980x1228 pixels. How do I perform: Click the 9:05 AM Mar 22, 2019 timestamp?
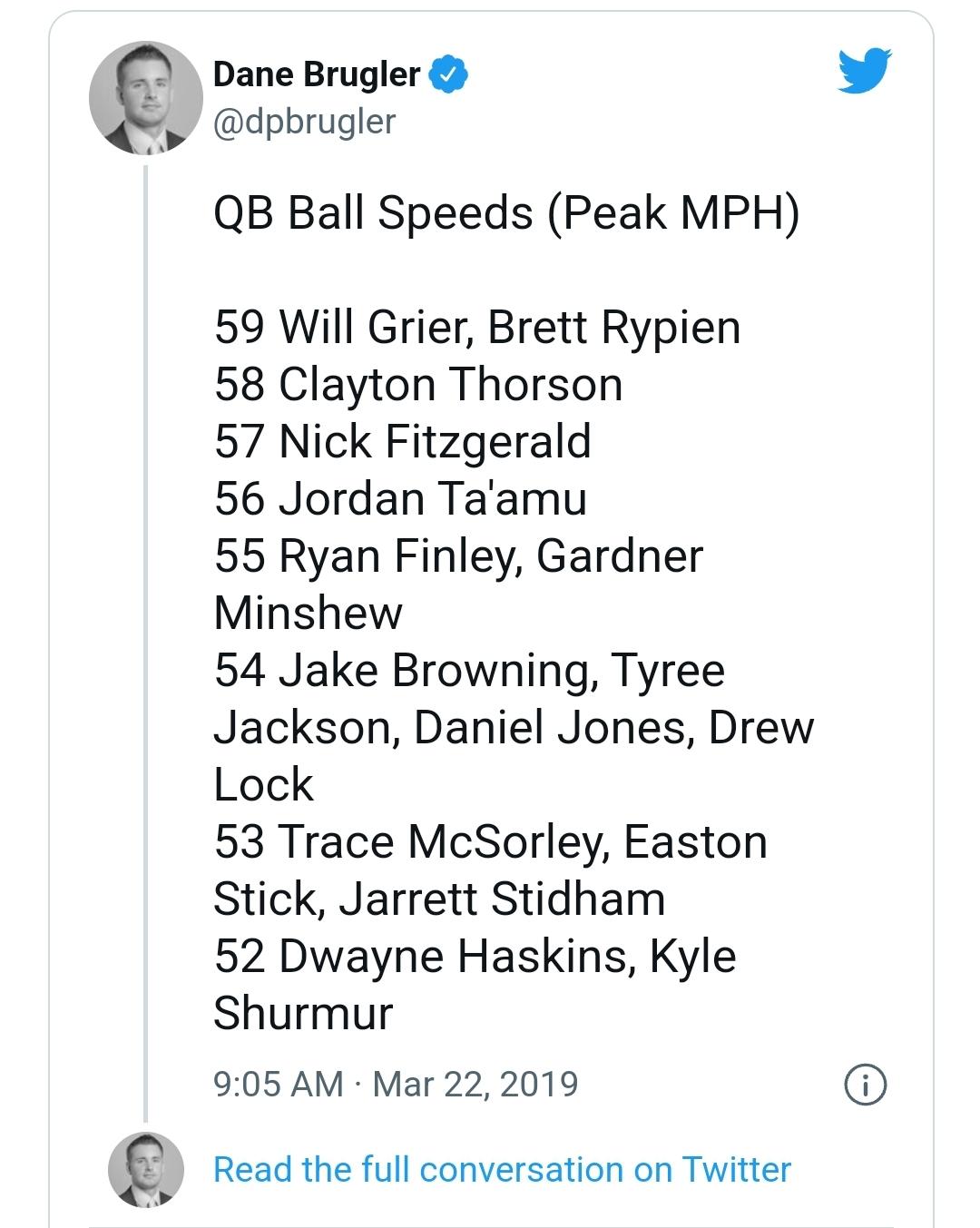click(396, 1085)
